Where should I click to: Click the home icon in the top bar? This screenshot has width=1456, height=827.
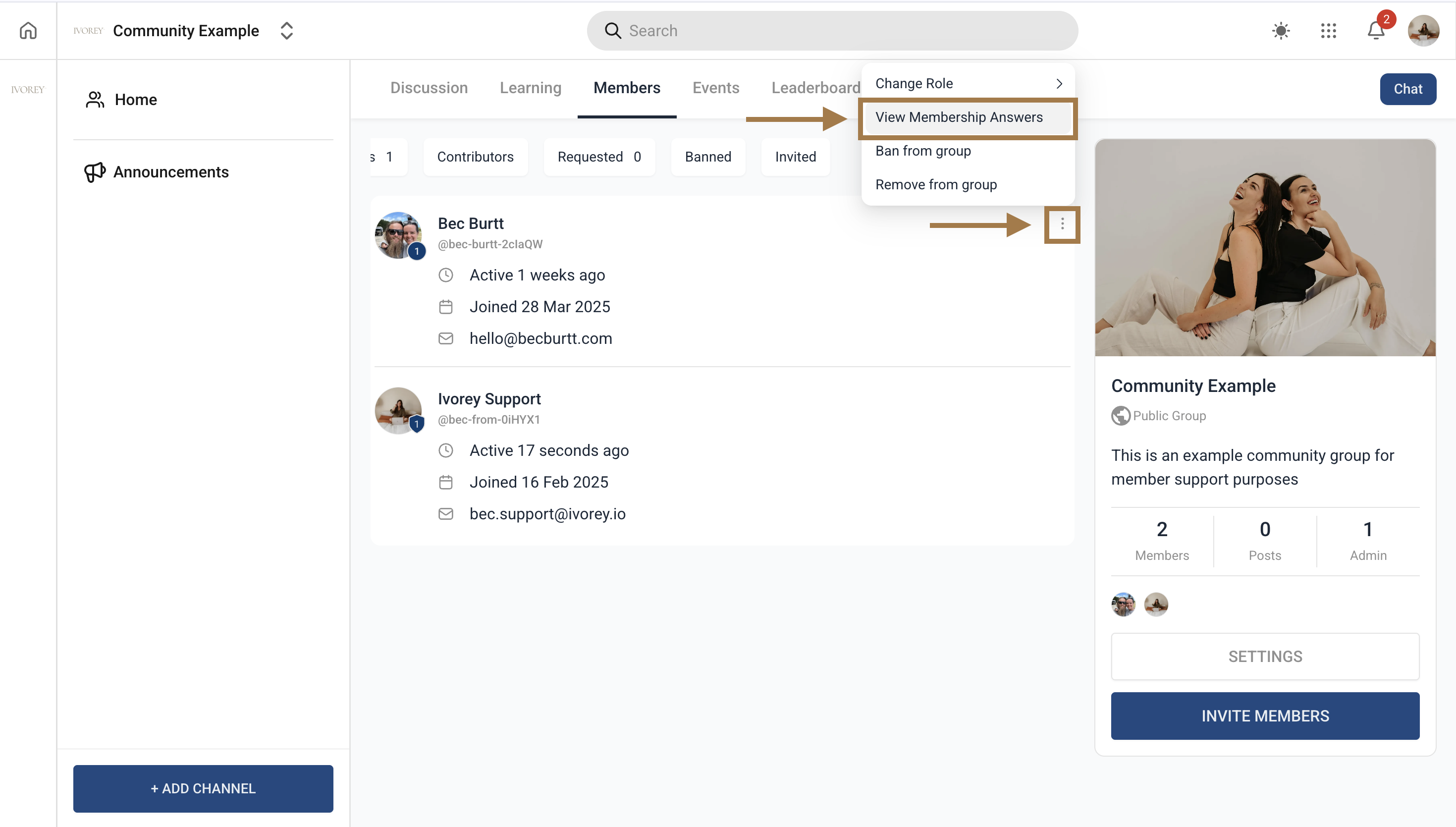[28, 31]
